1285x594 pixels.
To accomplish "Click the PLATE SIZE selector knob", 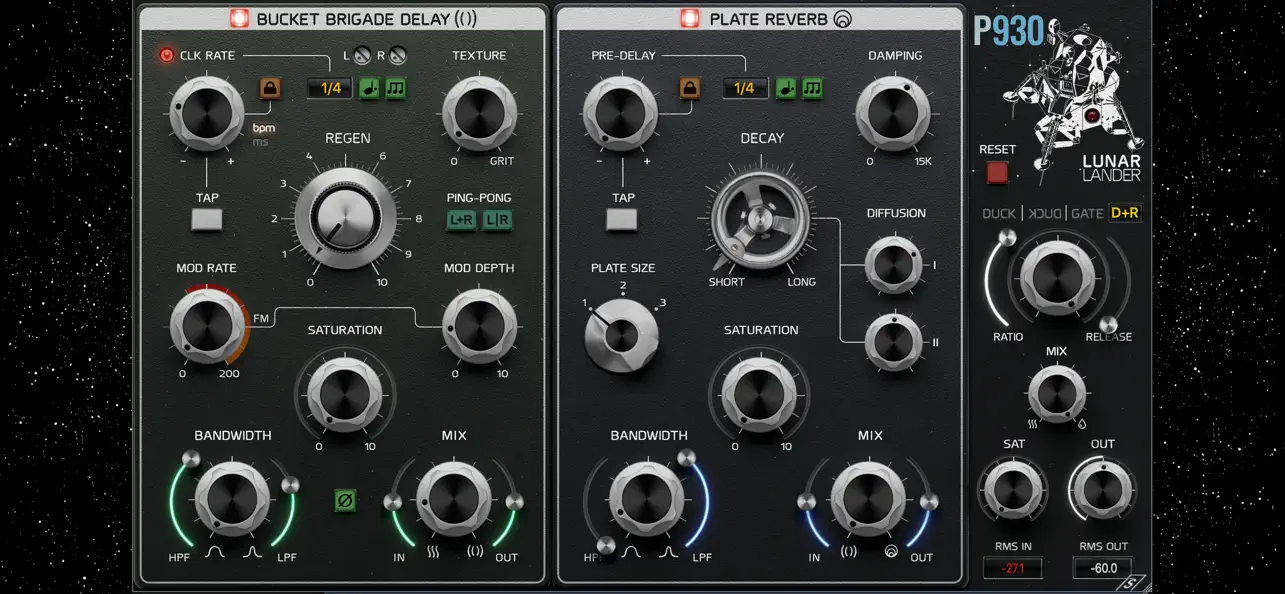I will click(x=622, y=337).
